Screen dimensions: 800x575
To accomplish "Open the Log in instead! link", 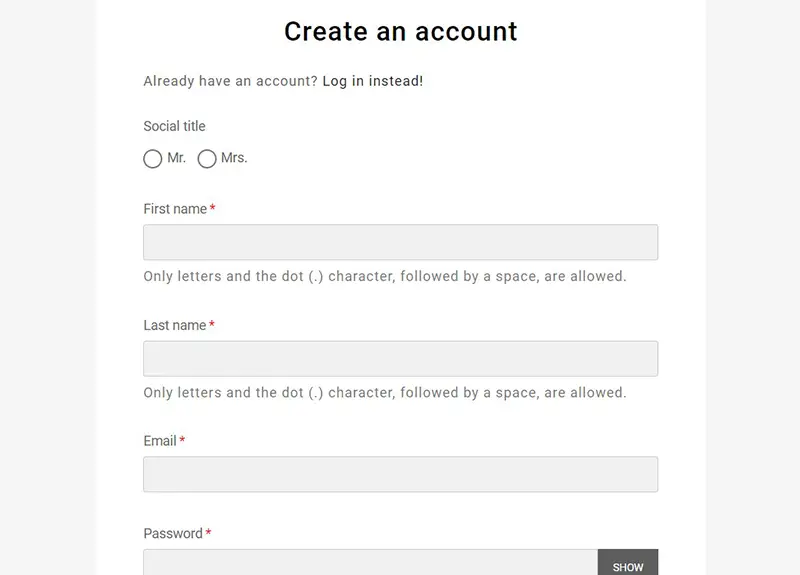I will 372,81.
